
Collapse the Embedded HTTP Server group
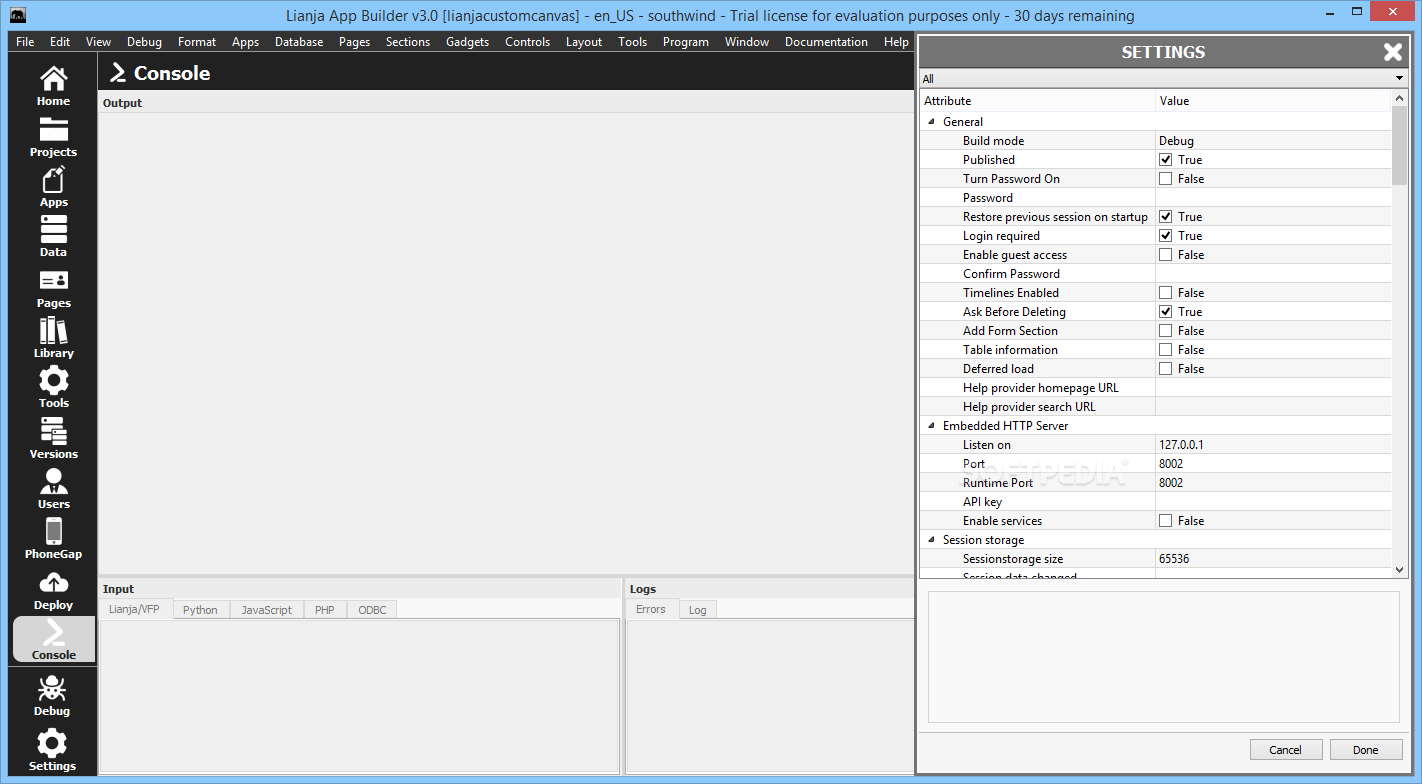pos(931,426)
